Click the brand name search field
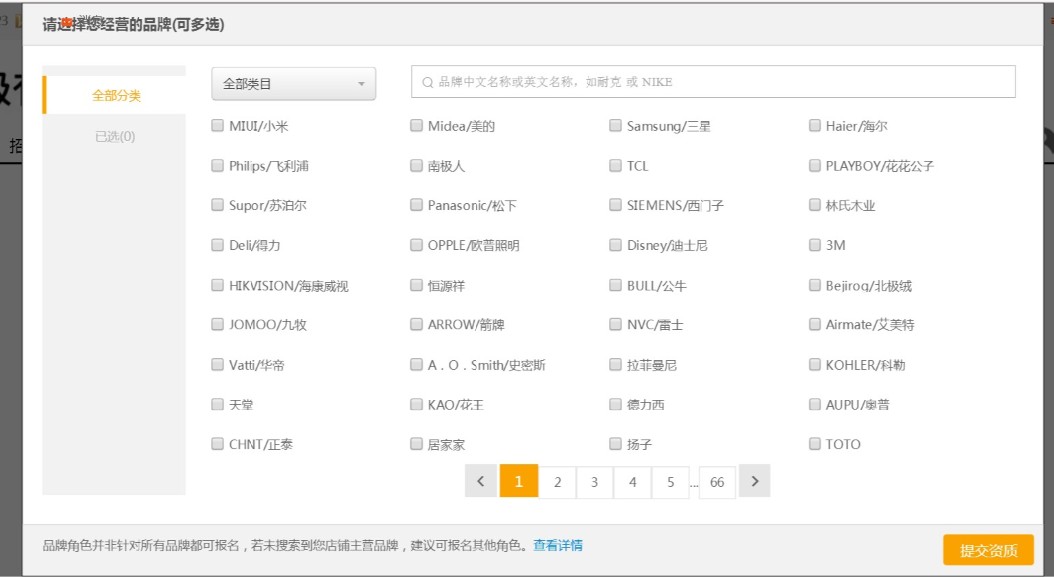 pyautogui.click(x=713, y=82)
